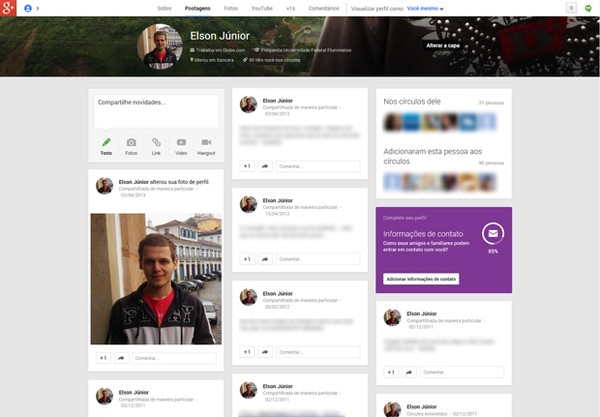The image size is (600, 417).
Task: Switch to the Comentários tab
Action: [x=324, y=8]
